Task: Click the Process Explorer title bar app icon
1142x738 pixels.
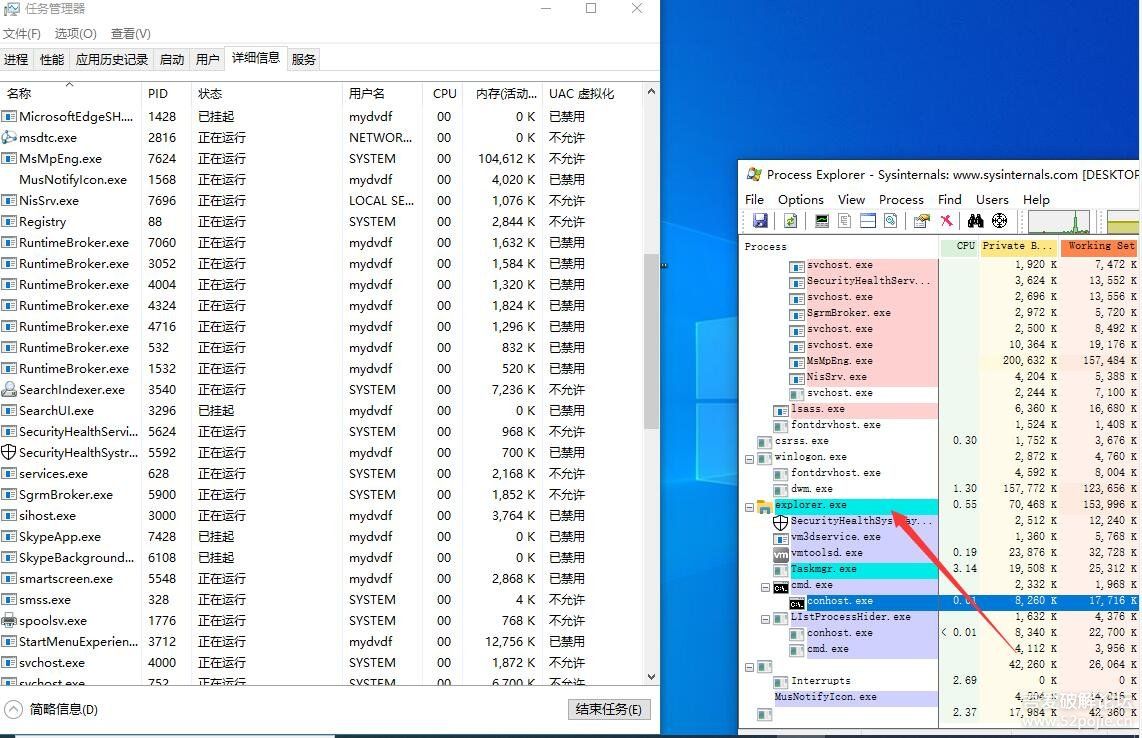Action: [754, 174]
